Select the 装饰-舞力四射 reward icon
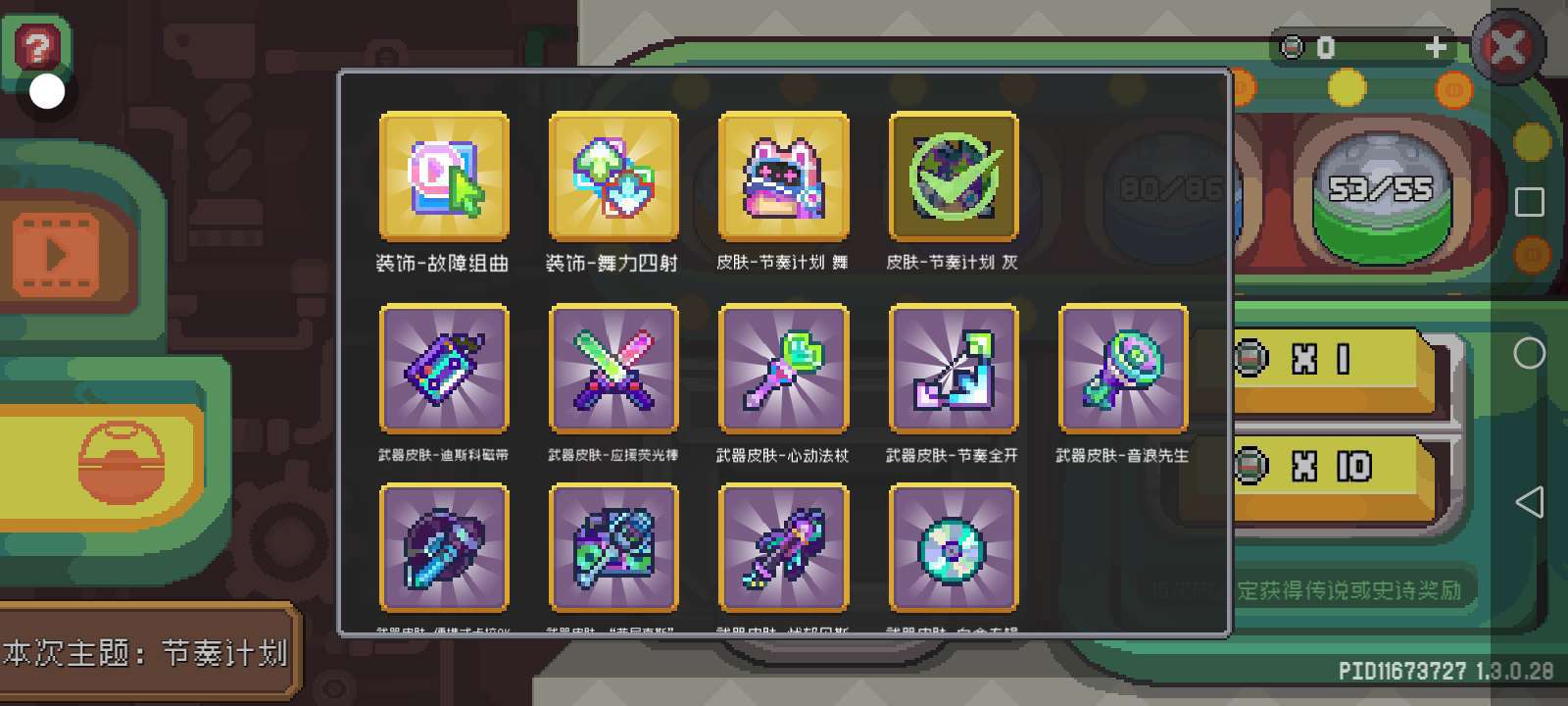The image size is (1568, 706). (613, 176)
